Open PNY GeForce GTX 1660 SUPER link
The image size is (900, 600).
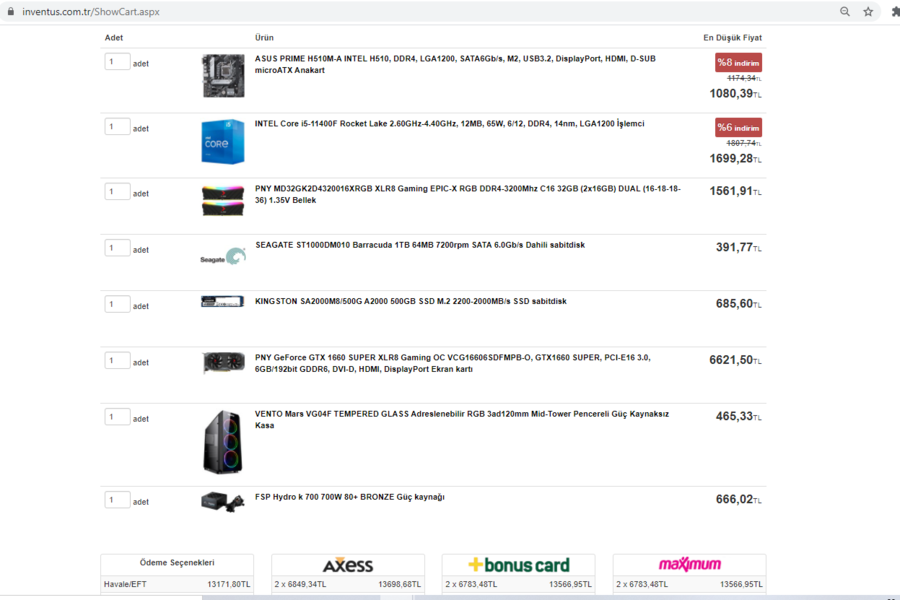pos(453,363)
